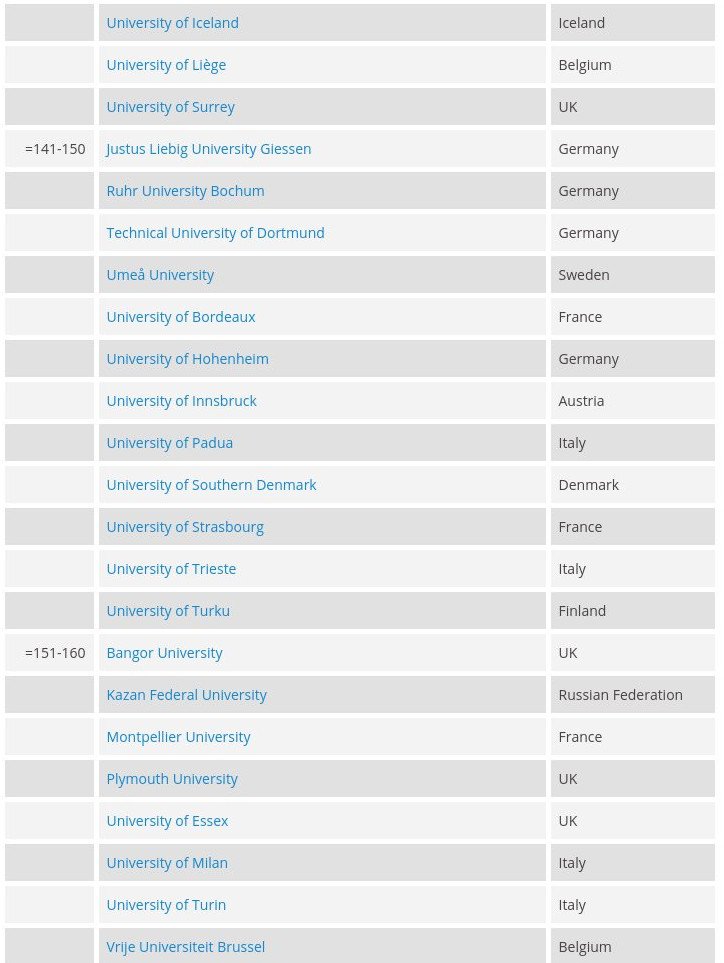The image size is (724, 963).
Task: Open the University of Turku link
Action: [x=168, y=611]
